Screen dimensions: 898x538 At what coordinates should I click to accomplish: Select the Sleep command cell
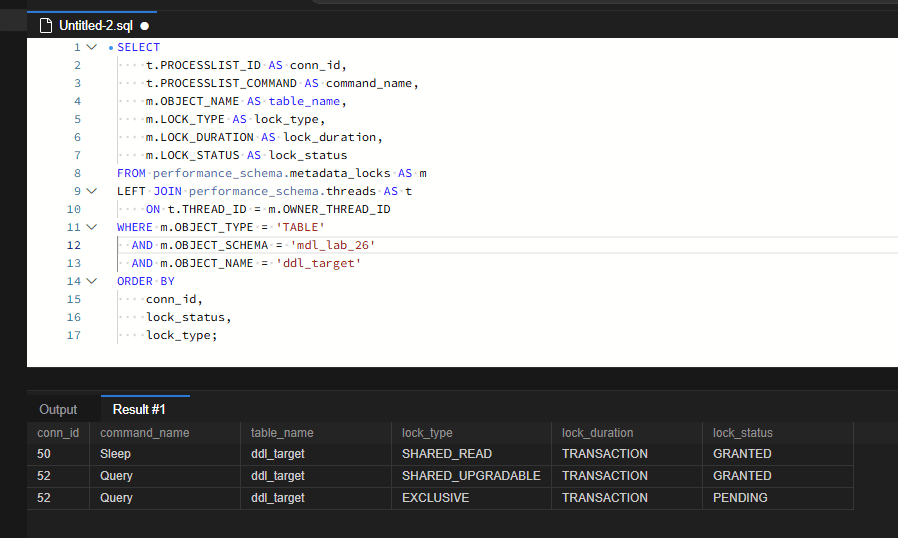tap(165, 454)
